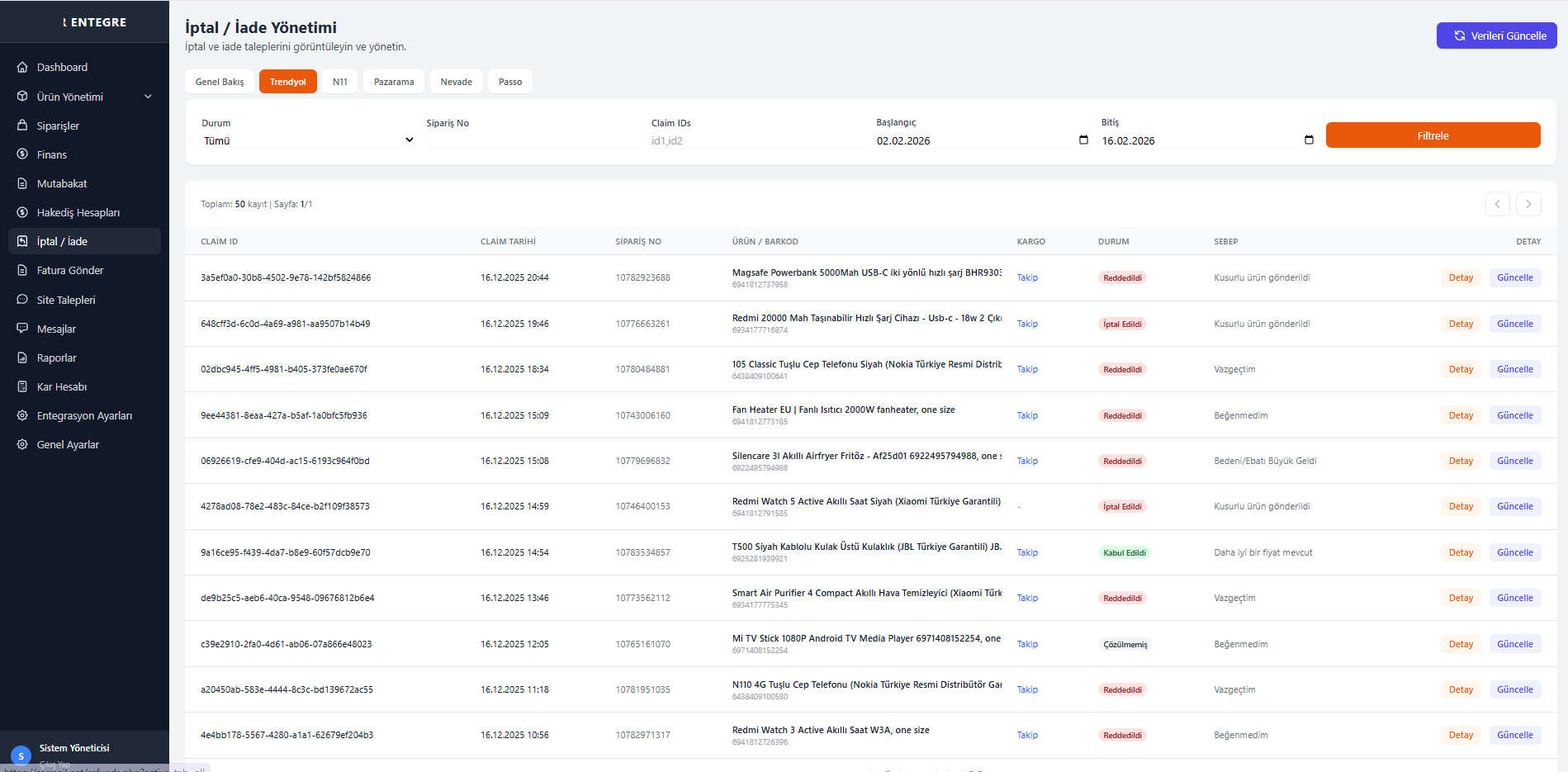Open Detay for the Magsafe Powerbank claim
This screenshot has height=772, width=1568.
coord(1460,277)
